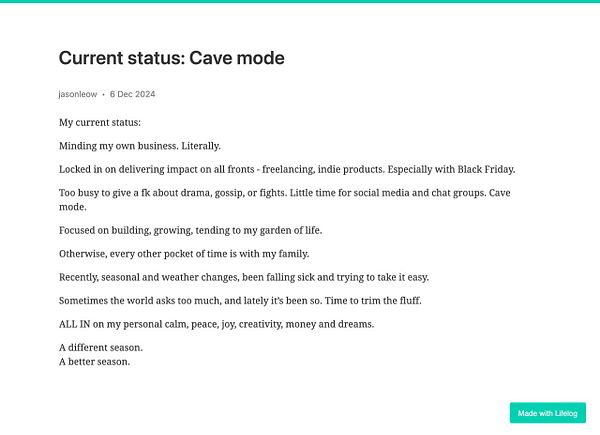Click the word Literally in second paragraph
Viewport: 600px width, 435px height.
tap(201, 146)
